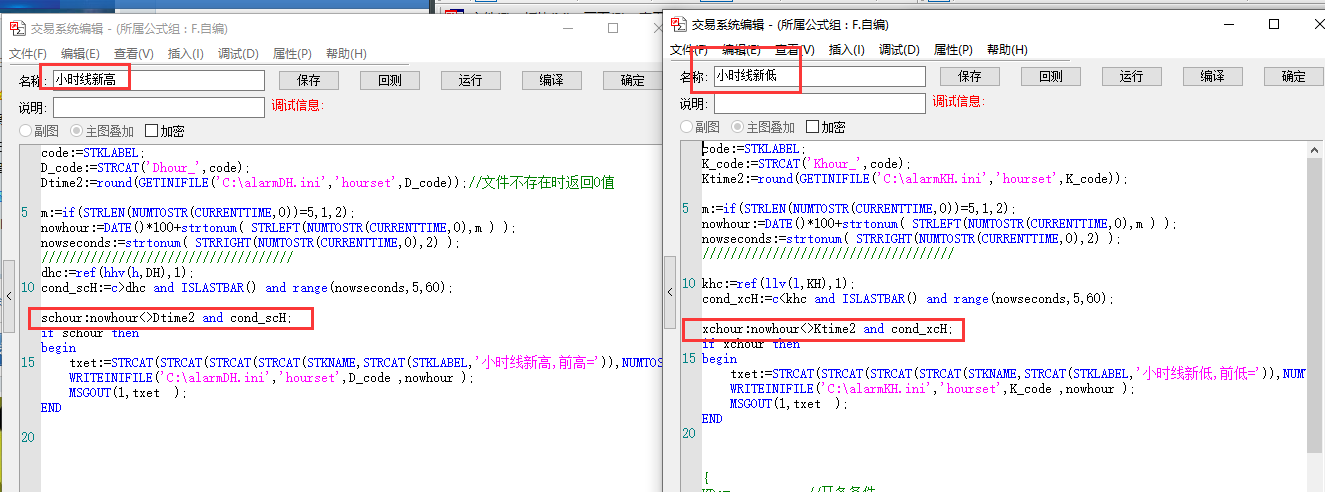Open 文件(F) menu in the left window
This screenshot has width=1325, height=492.
(28, 54)
